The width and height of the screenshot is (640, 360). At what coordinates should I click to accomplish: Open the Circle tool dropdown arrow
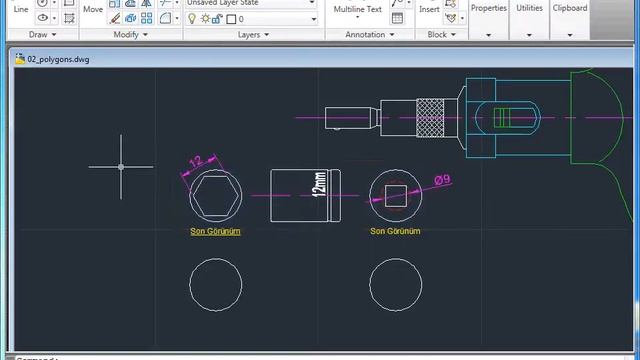(54, 3)
